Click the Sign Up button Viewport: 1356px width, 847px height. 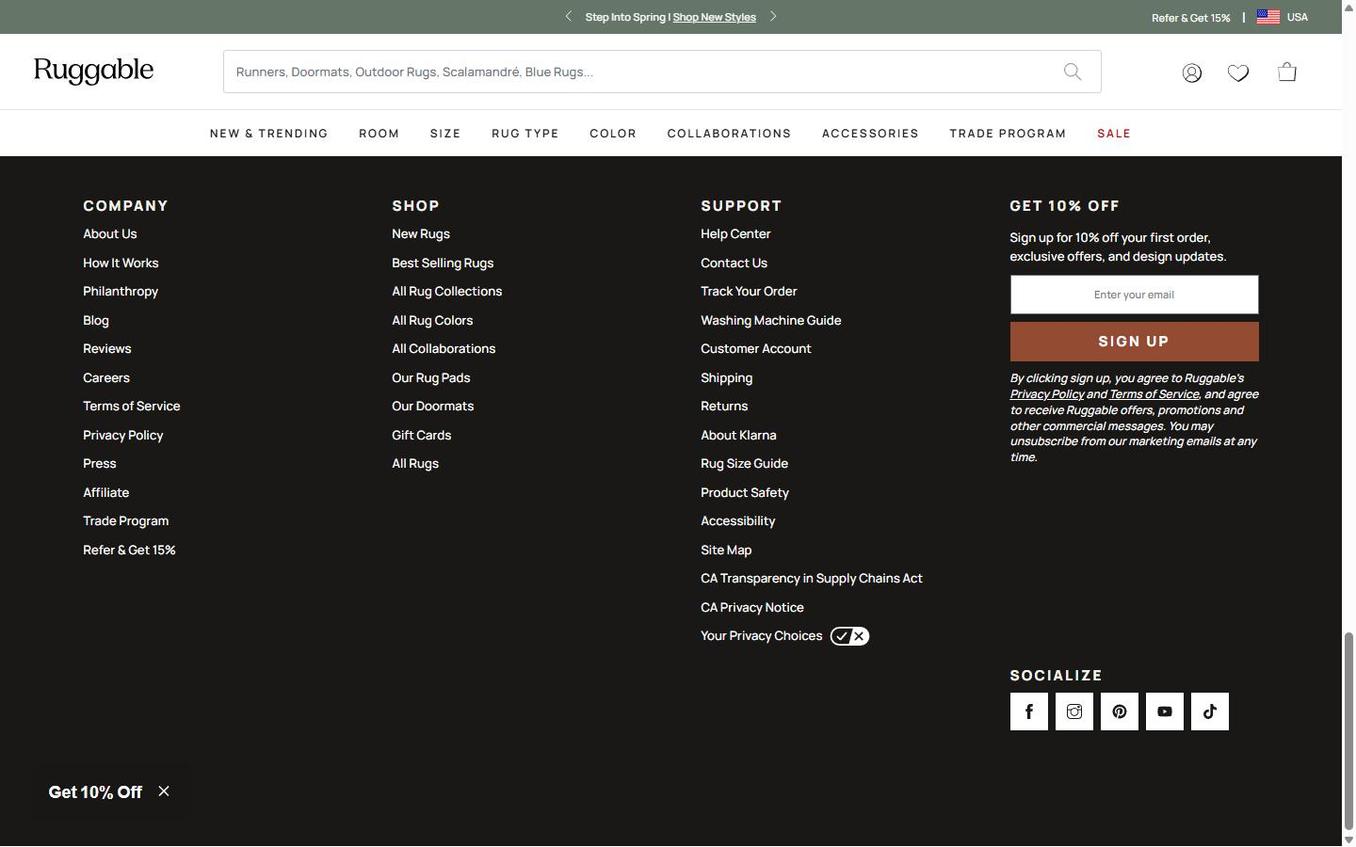pyautogui.click(x=1134, y=339)
